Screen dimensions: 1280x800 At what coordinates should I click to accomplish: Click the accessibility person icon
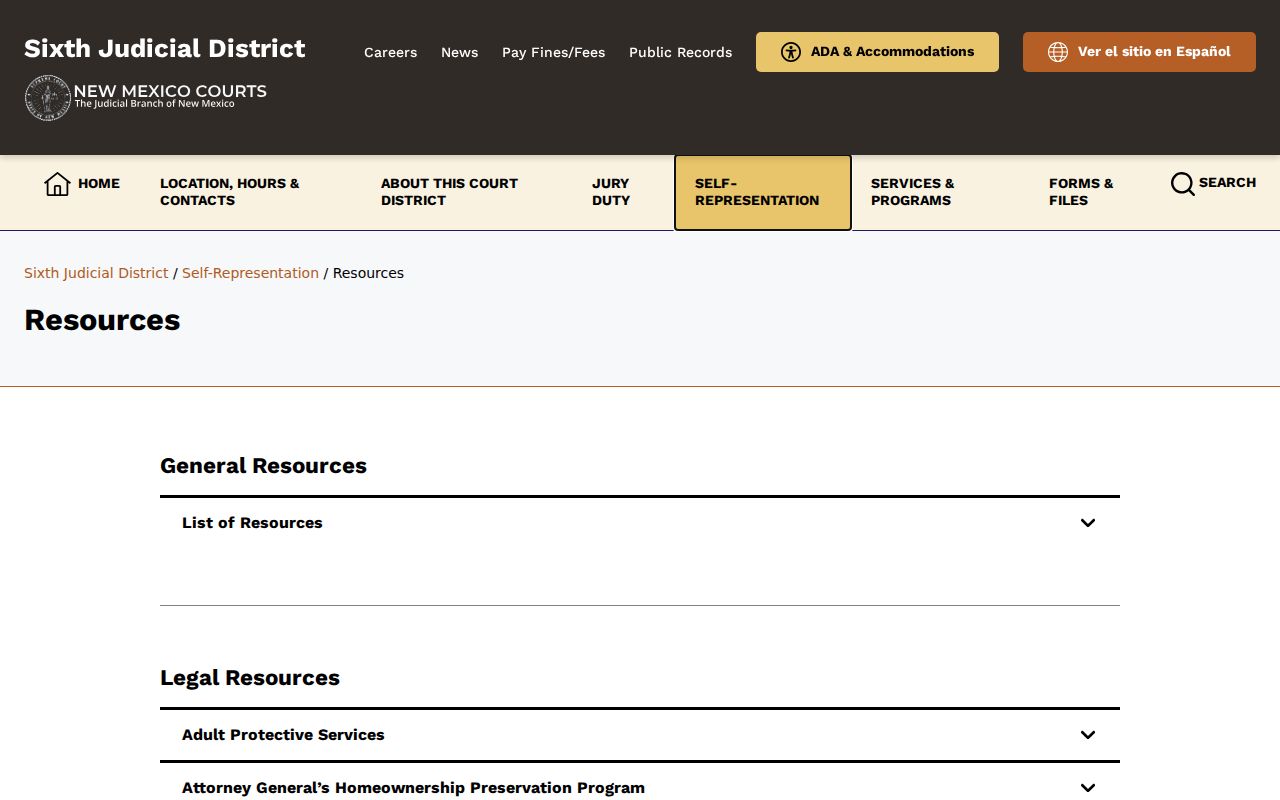(x=791, y=52)
